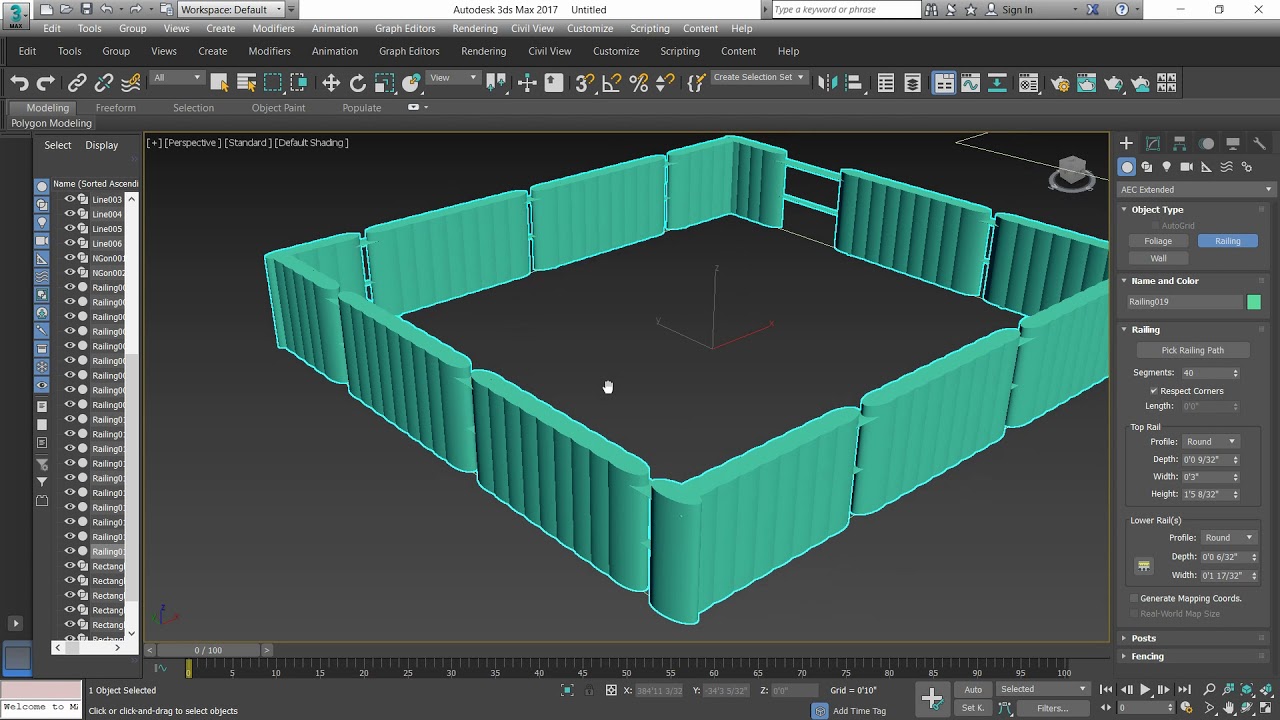Select the Select and Rotate tool

(358, 83)
